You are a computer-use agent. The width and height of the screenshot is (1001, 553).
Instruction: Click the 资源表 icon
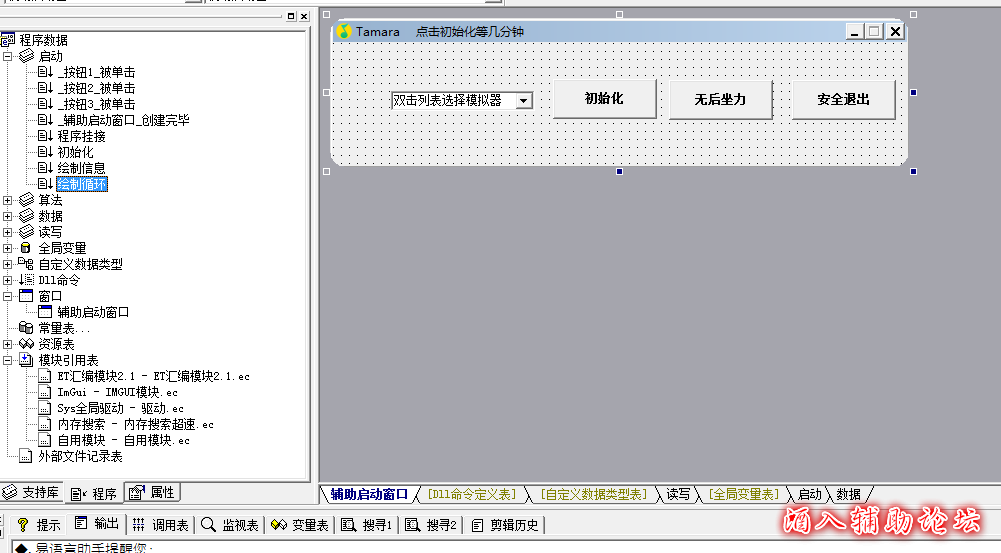[26, 344]
